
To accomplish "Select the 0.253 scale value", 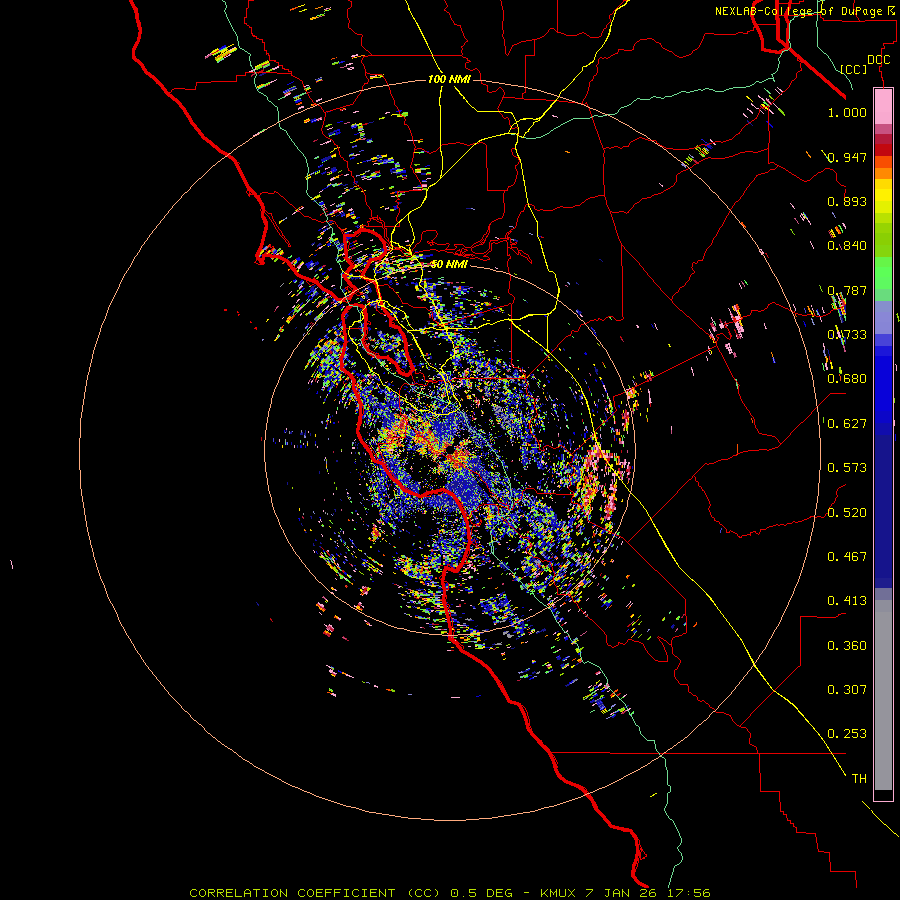I will click(x=847, y=734).
